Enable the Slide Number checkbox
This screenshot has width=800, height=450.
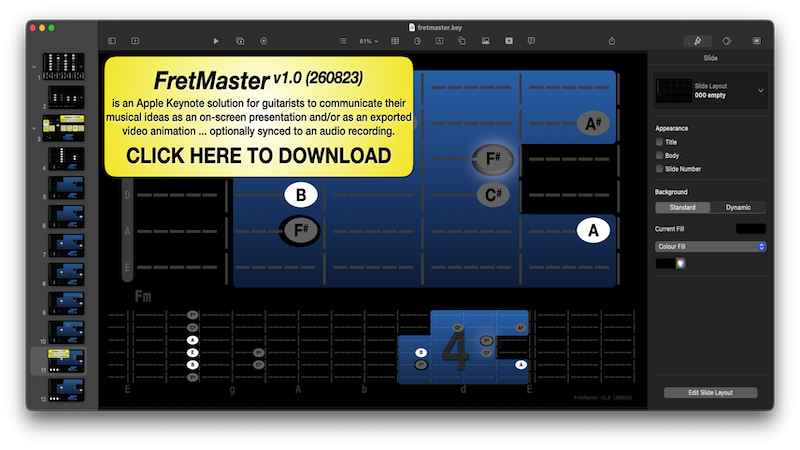(x=659, y=168)
